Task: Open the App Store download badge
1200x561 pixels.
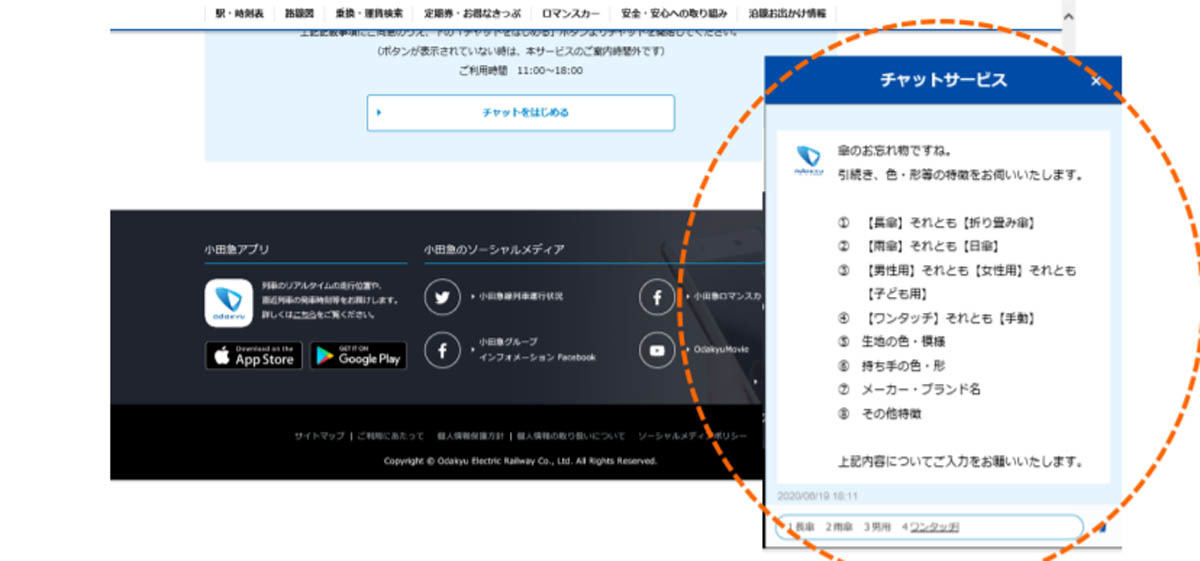Action: 253,356
